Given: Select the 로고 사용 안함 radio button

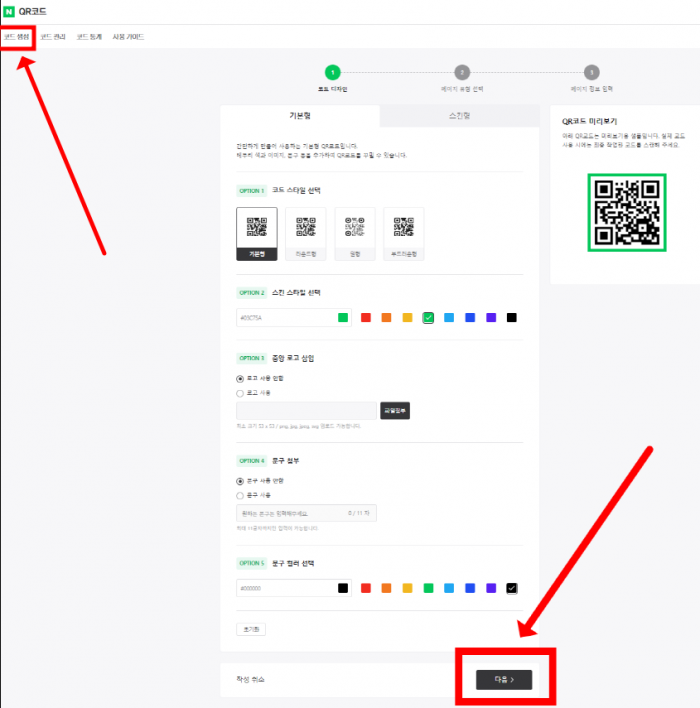Looking at the screenshot, I should pos(241,378).
